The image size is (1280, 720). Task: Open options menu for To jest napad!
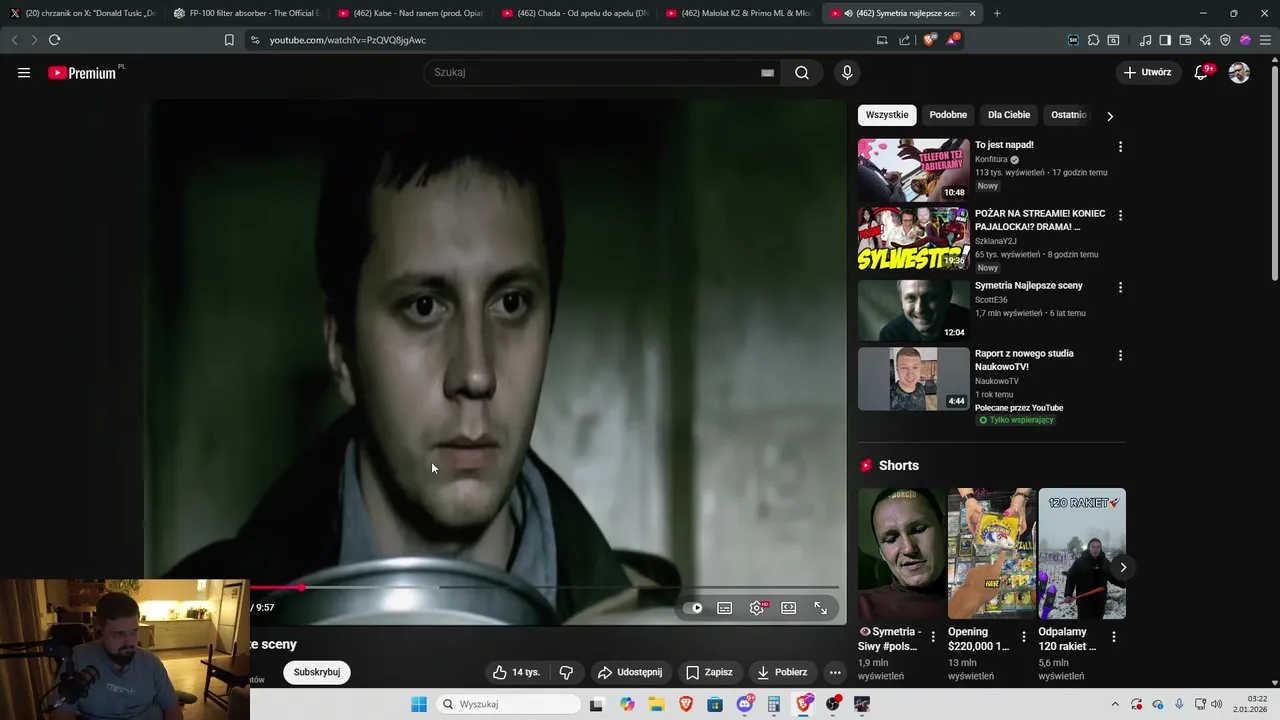coord(1120,147)
